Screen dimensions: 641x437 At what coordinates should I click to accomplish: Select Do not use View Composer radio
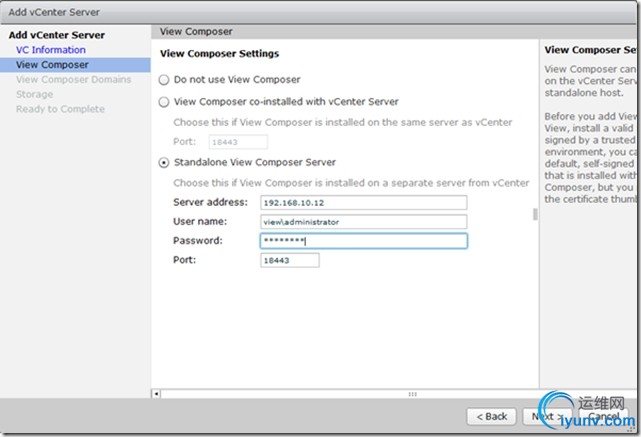pyautogui.click(x=164, y=80)
